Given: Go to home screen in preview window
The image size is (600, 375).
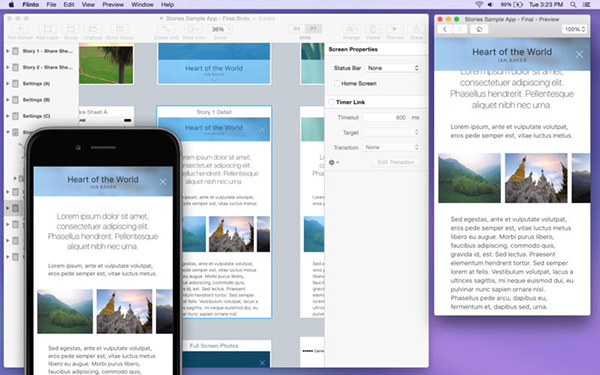Looking at the screenshot, I should [479, 29].
